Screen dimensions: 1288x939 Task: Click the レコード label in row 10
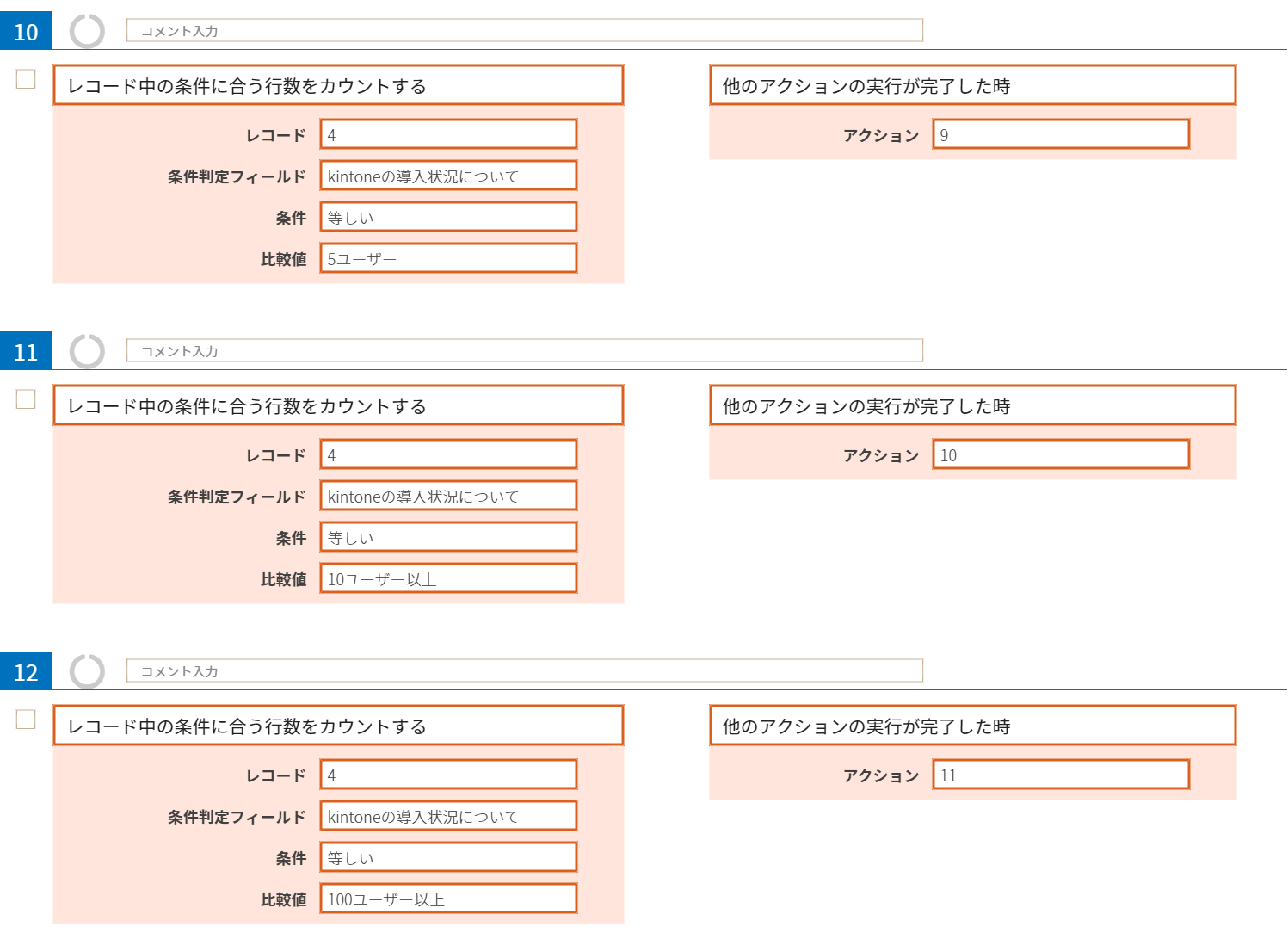coord(275,135)
